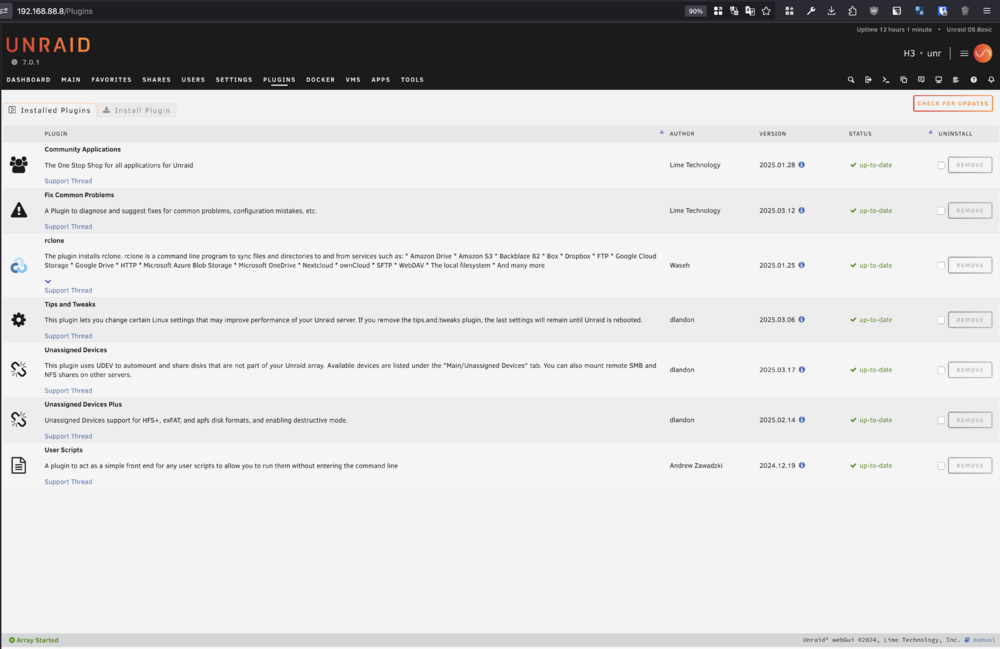Click the help question mark icon
1000x649 pixels.
coord(973,80)
